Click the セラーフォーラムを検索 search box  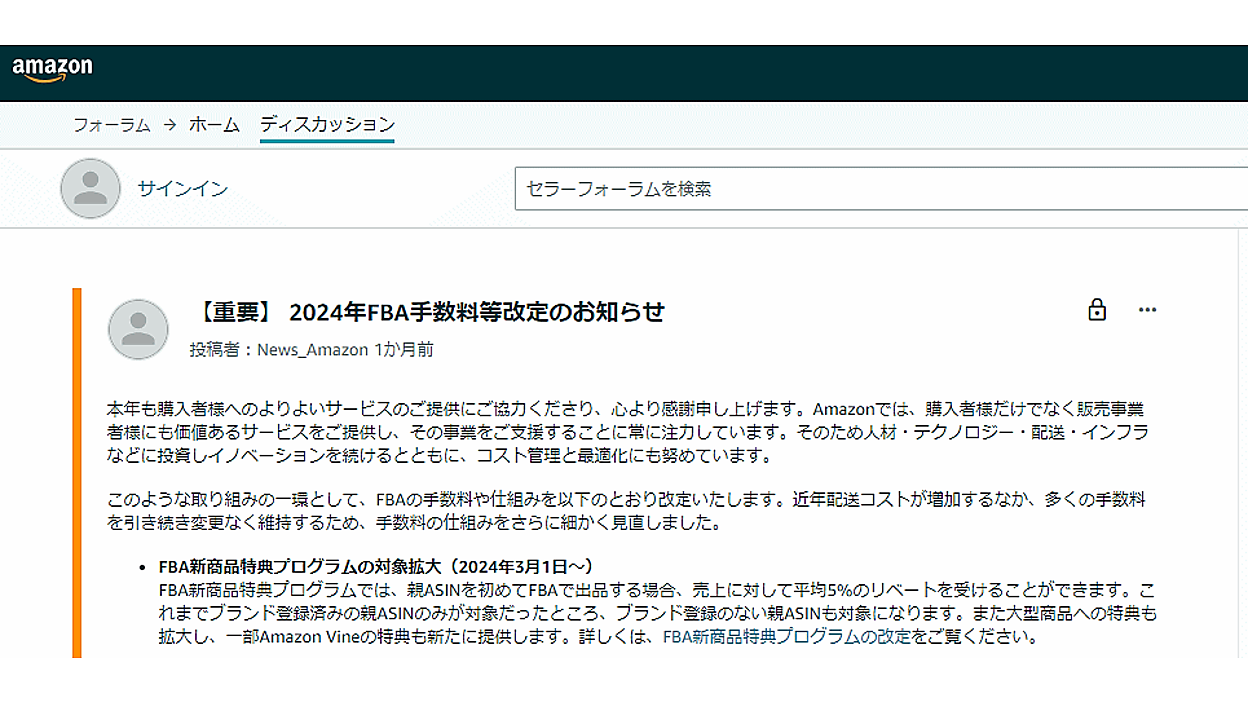point(800,189)
